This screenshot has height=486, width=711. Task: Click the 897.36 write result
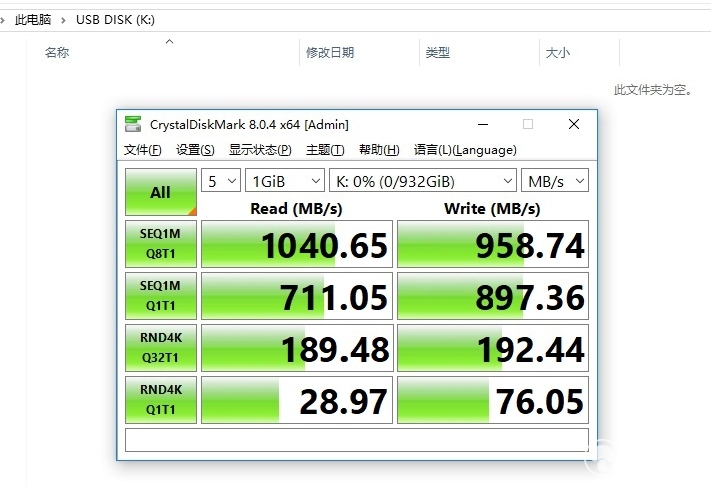[x=493, y=296]
